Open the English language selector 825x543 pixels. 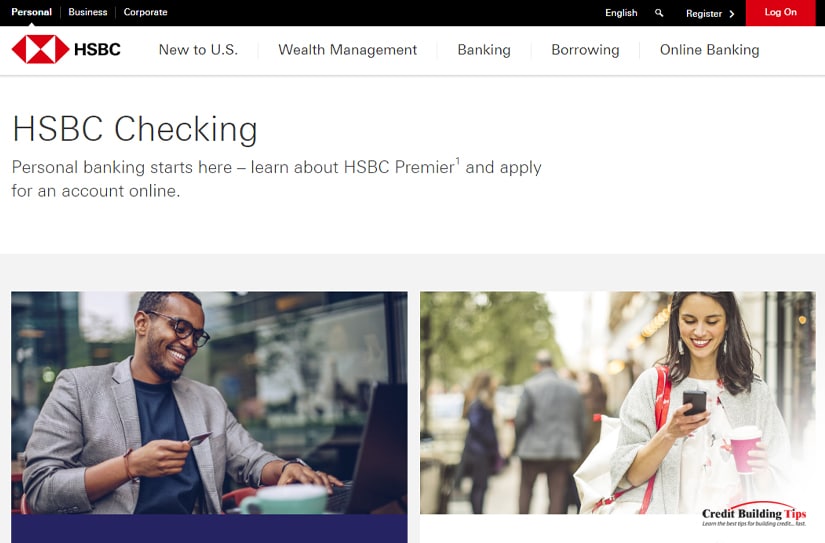[621, 13]
